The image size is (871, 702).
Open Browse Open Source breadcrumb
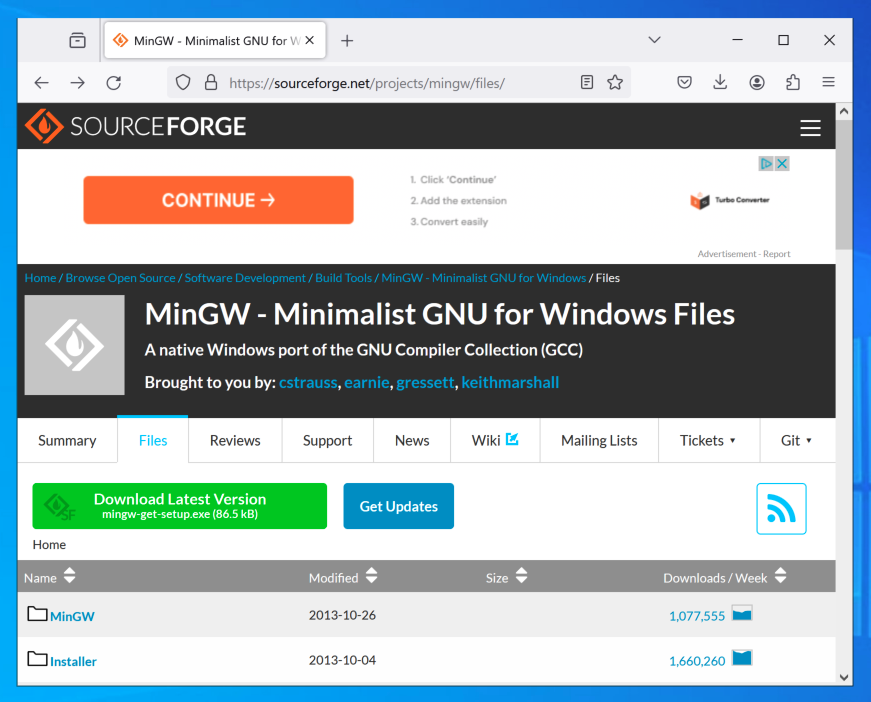coord(120,278)
